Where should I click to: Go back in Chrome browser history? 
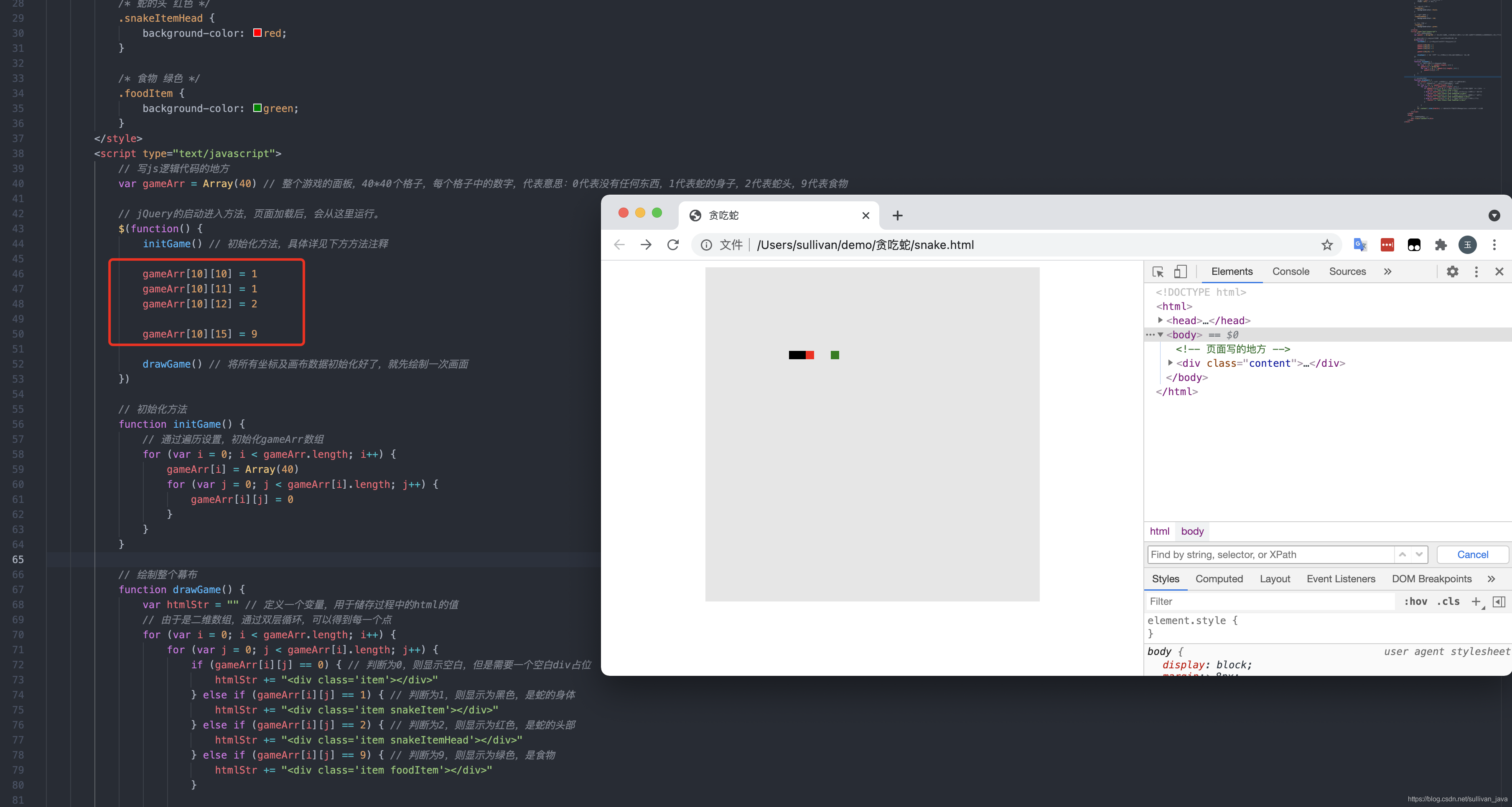(619, 244)
